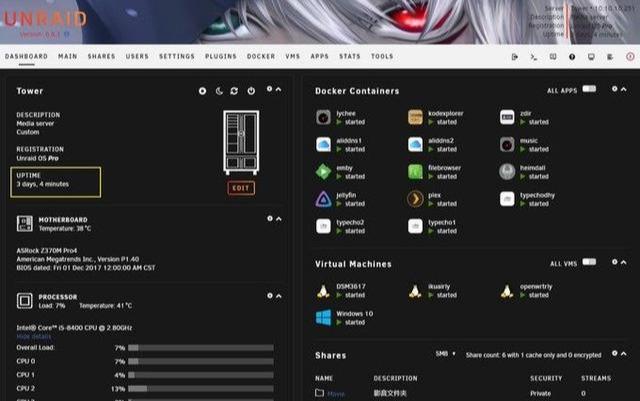Click the server case thumbnail image
Image resolution: width=640 pixels, height=401 pixels.
(241, 142)
